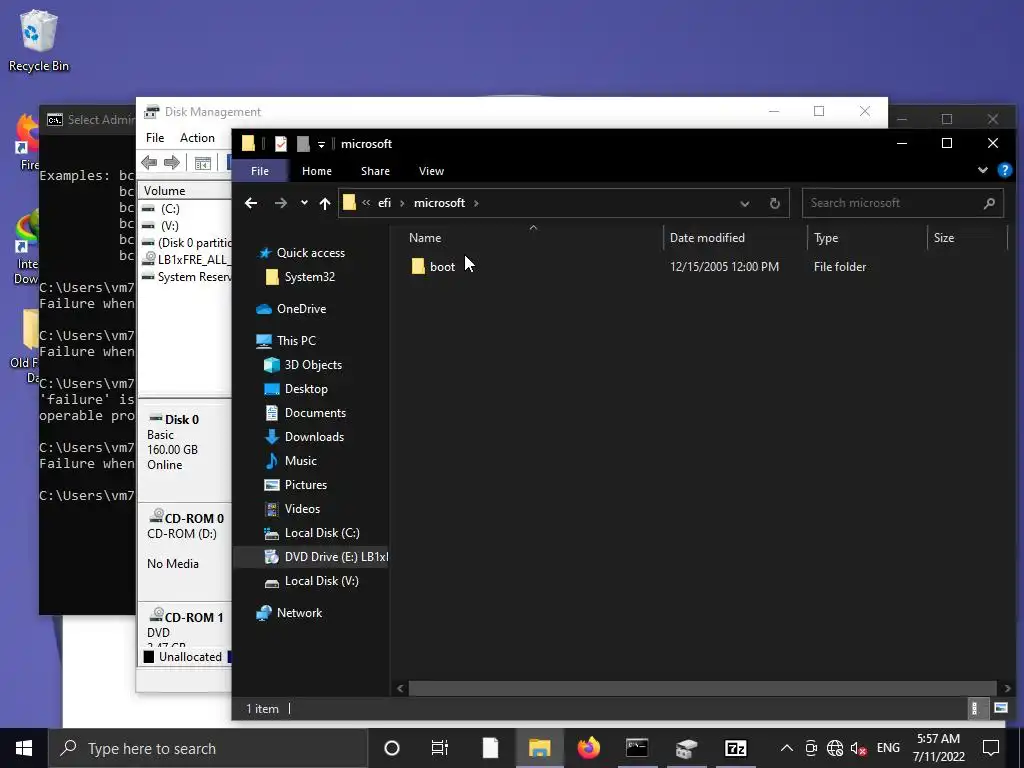Viewport: 1024px width, 768px height.
Task: Open the Recycle Bin on desktop
Action: pos(39,40)
